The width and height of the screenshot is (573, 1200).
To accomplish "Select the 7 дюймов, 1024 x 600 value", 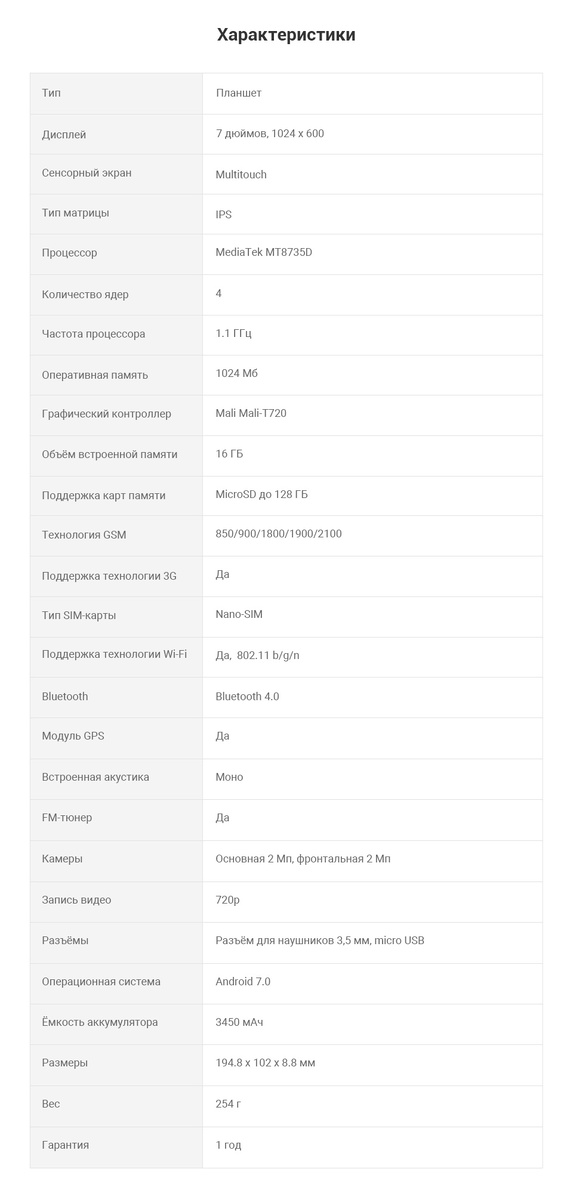I will pyautogui.click(x=270, y=133).
